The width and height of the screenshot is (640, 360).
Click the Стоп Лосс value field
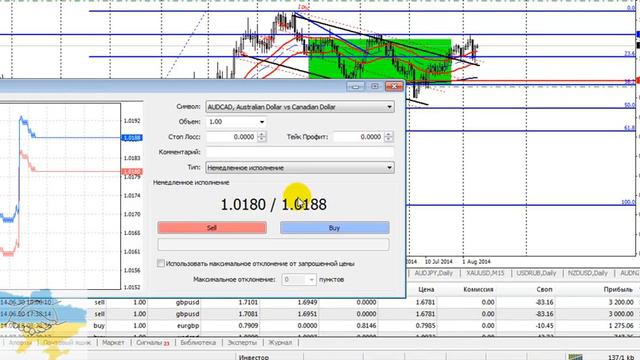click(x=231, y=137)
